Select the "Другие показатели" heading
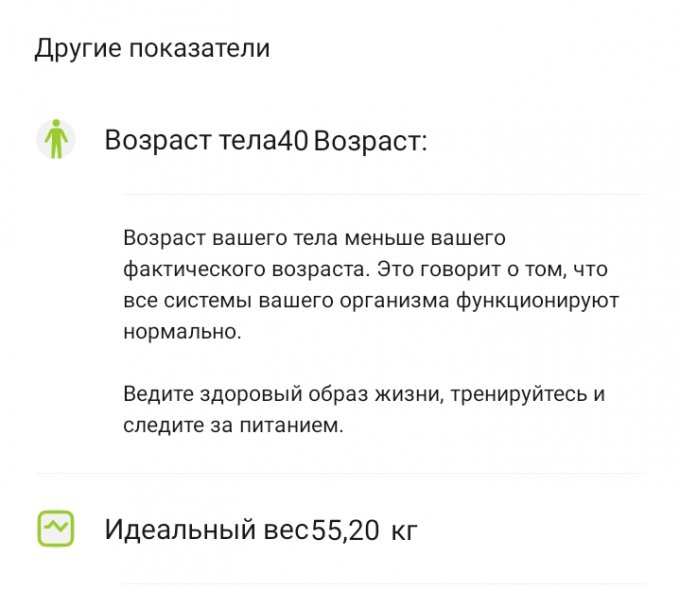This screenshot has width=680, height=591. pos(152,48)
